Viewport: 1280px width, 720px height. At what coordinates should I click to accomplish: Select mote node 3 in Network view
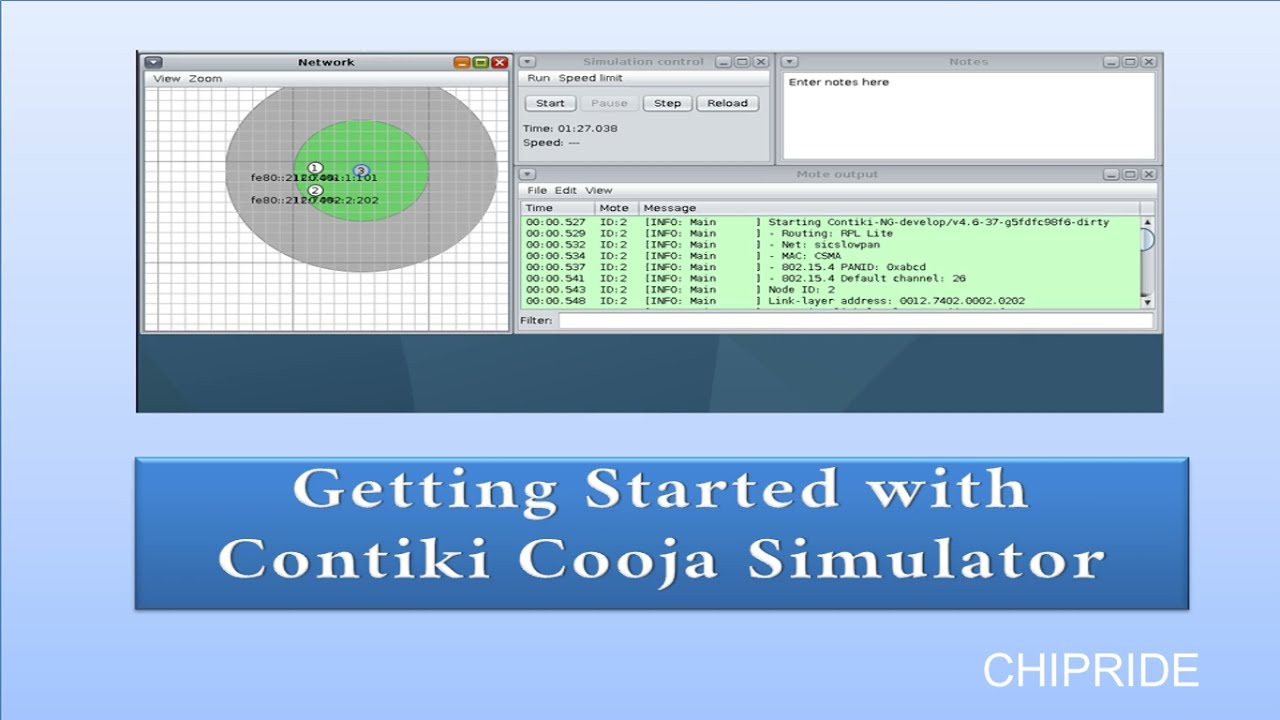tap(361, 171)
